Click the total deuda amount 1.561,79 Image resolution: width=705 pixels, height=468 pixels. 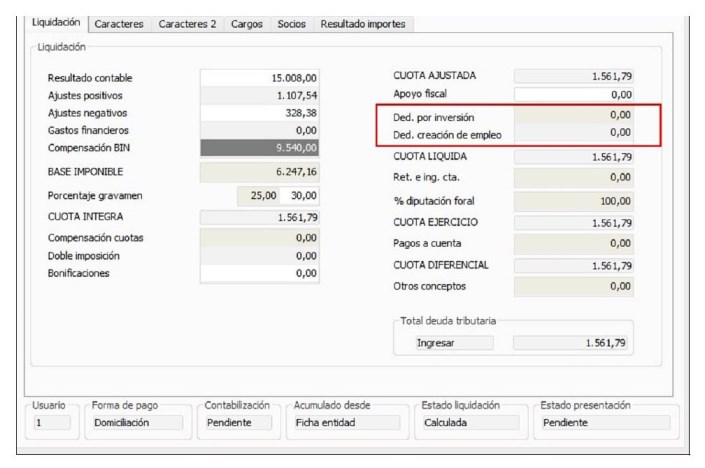coord(570,343)
